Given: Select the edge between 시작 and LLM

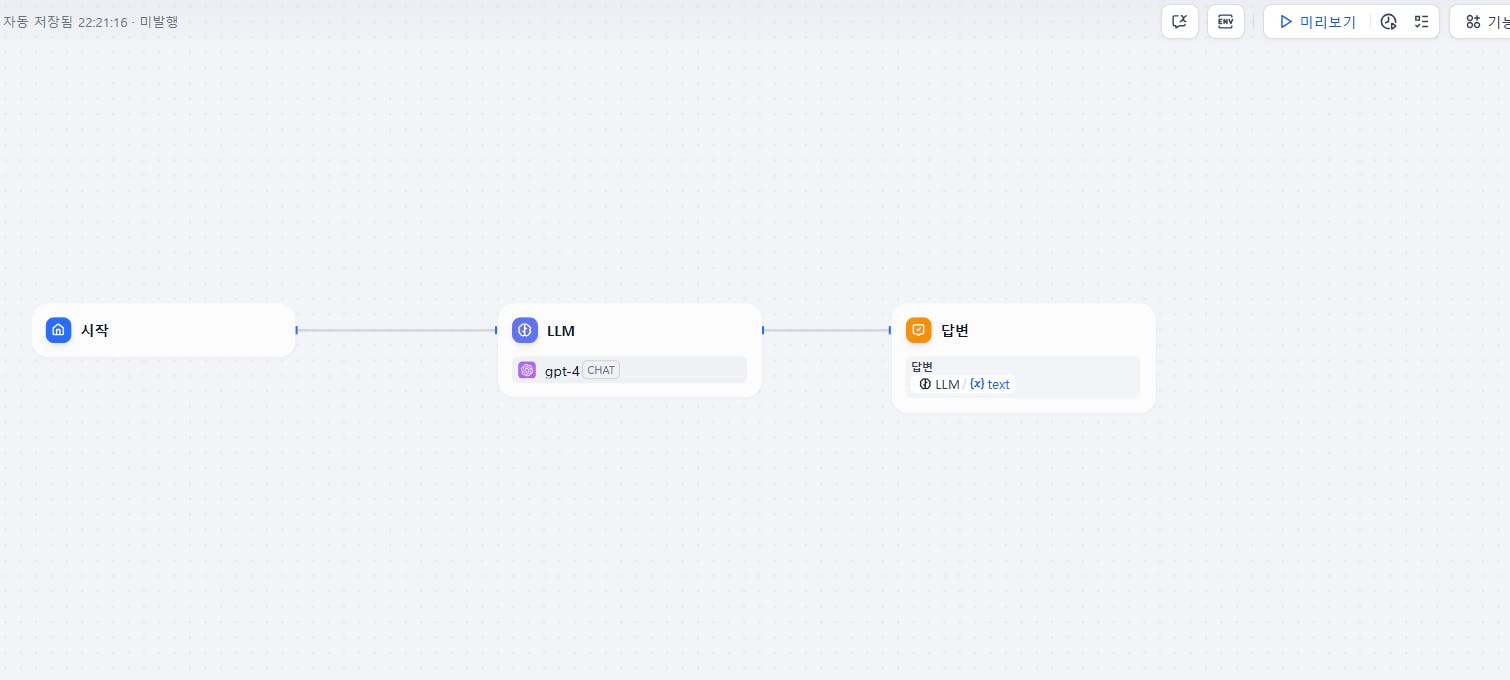Looking at the screenshot, I should 396,330.
